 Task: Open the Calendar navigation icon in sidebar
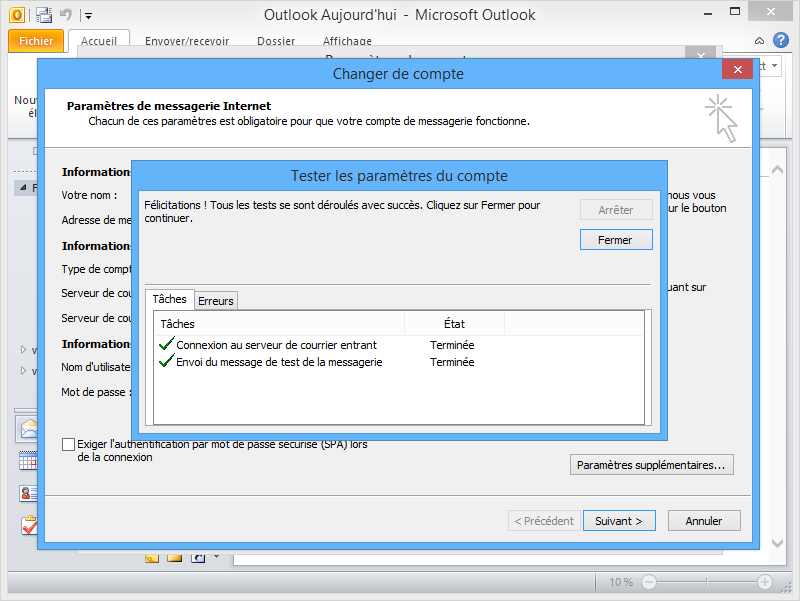(x=28, y=461)
